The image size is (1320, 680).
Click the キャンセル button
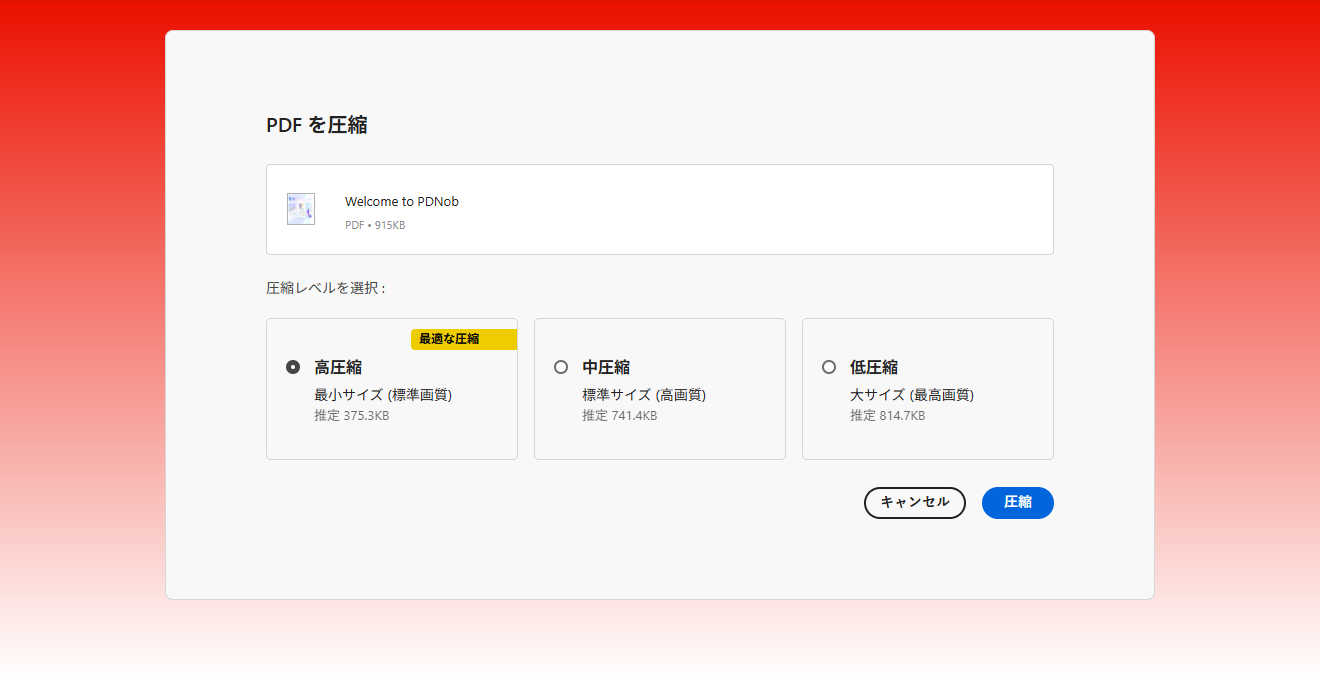(915, 503)
